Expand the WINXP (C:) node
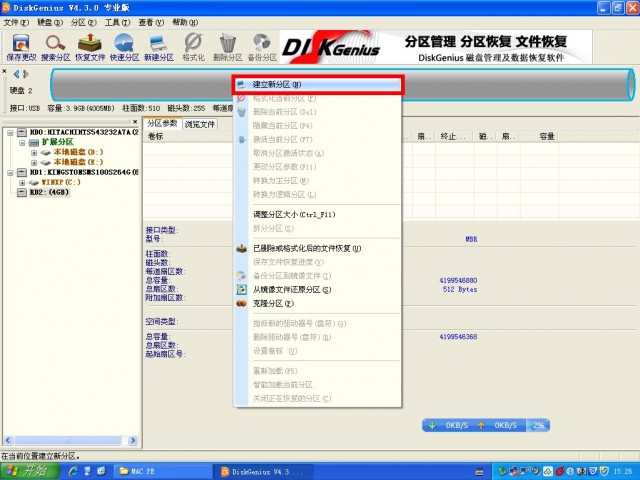This screenshot has width=640, height=480. [x=22, y=183]
